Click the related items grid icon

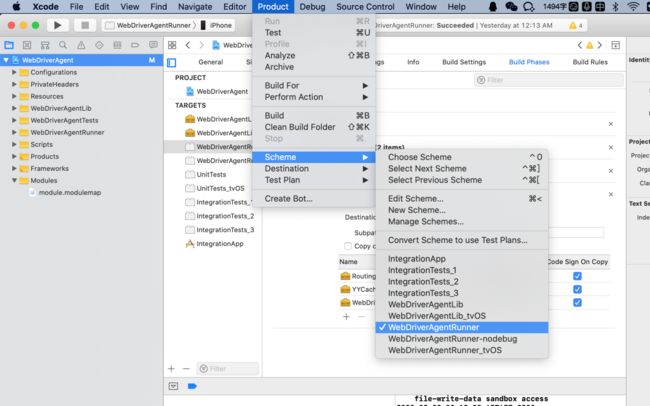tap(172, 45)
